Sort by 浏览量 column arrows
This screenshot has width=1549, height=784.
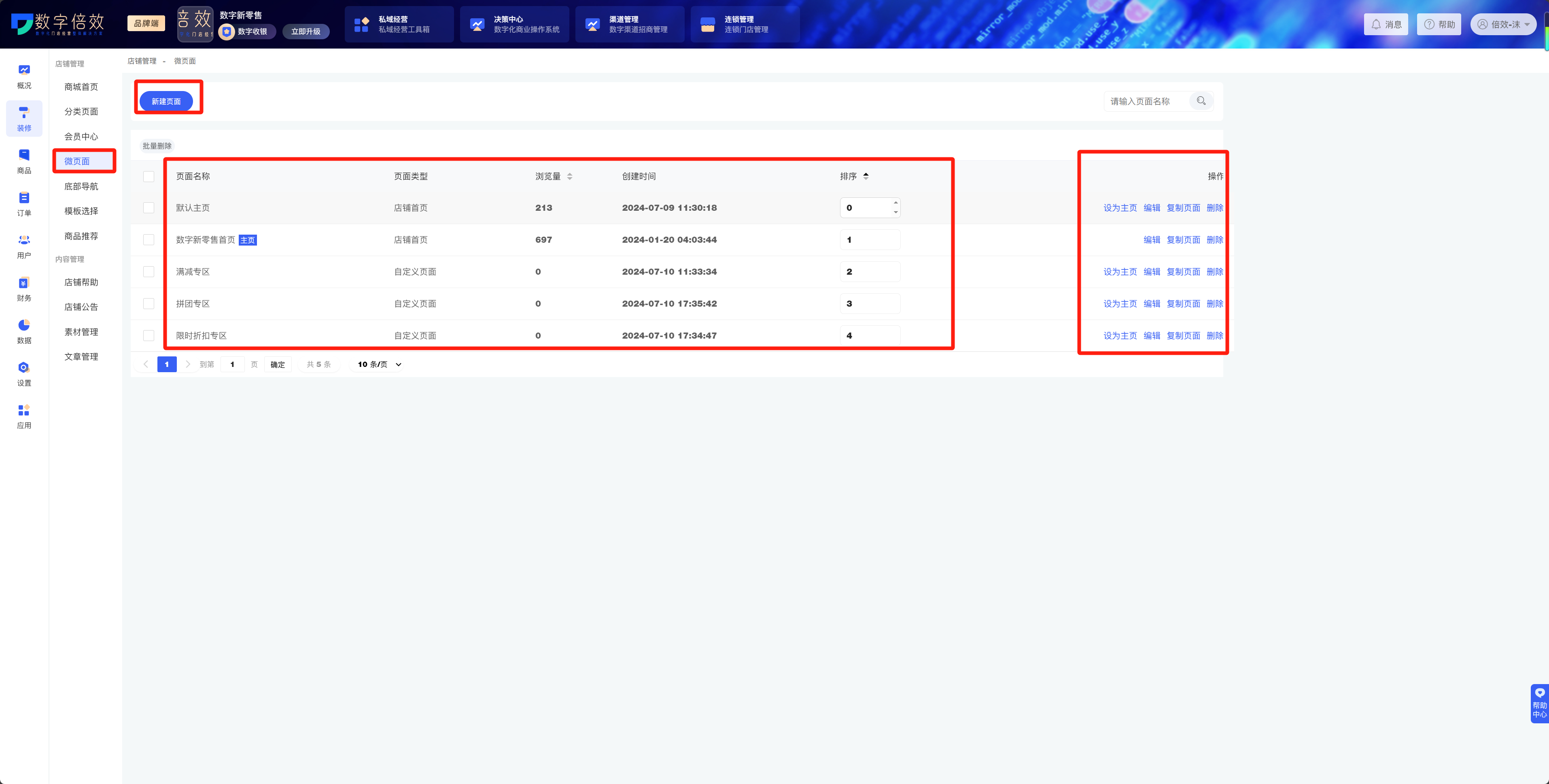click(x=569, y=176)
